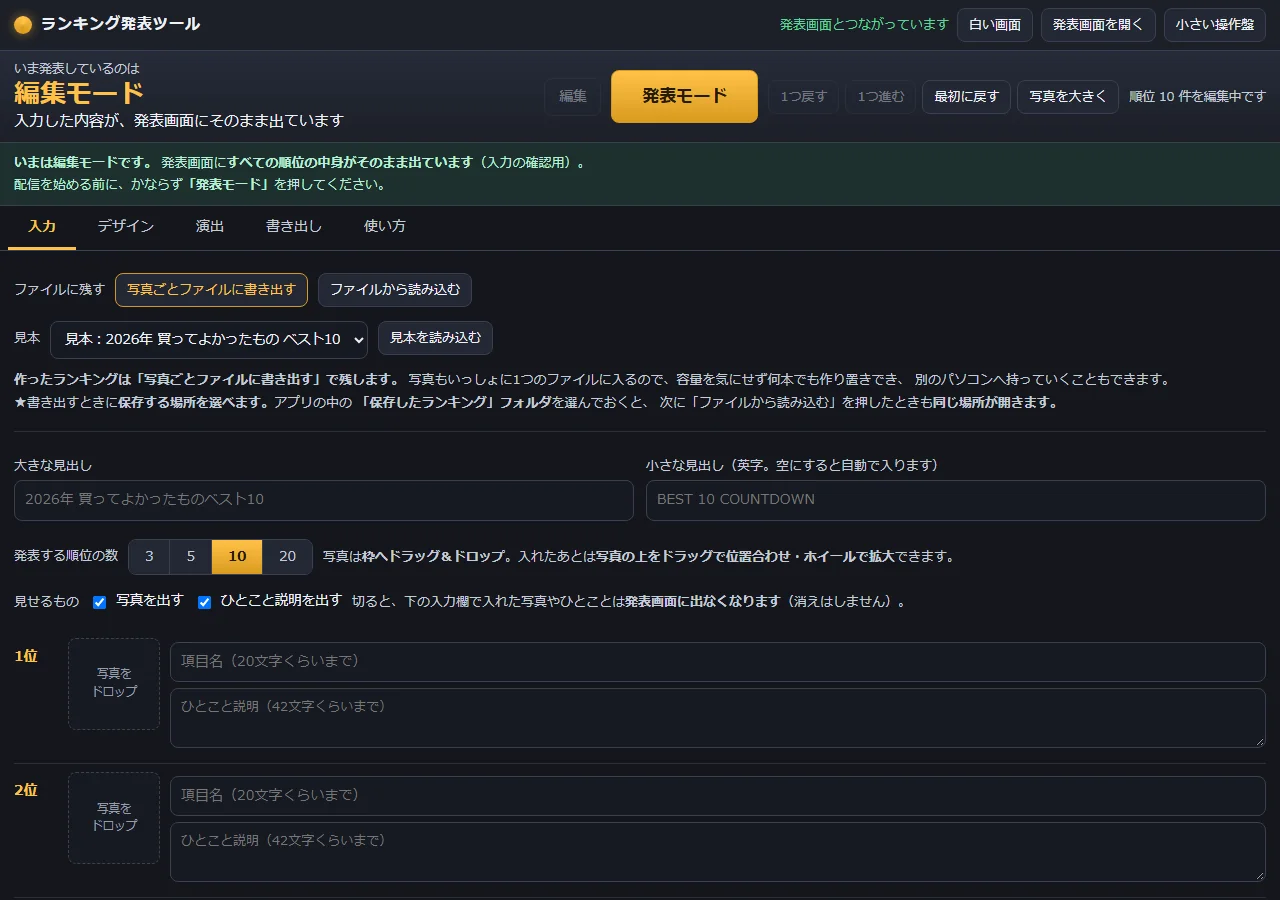This screenshot has height=900, width=1280.
Task: Click the 1位 項目名 field
Action: click(x=718, y=662)
